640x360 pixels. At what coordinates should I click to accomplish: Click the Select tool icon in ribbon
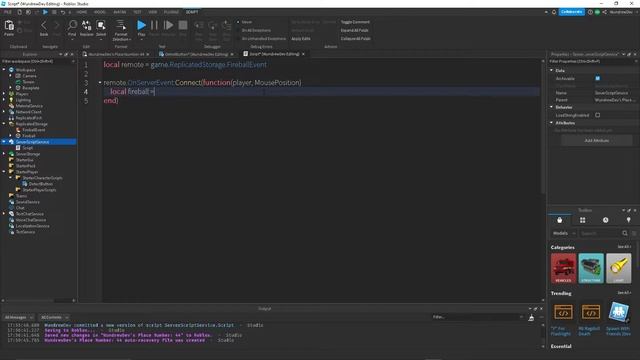[101, 25]
